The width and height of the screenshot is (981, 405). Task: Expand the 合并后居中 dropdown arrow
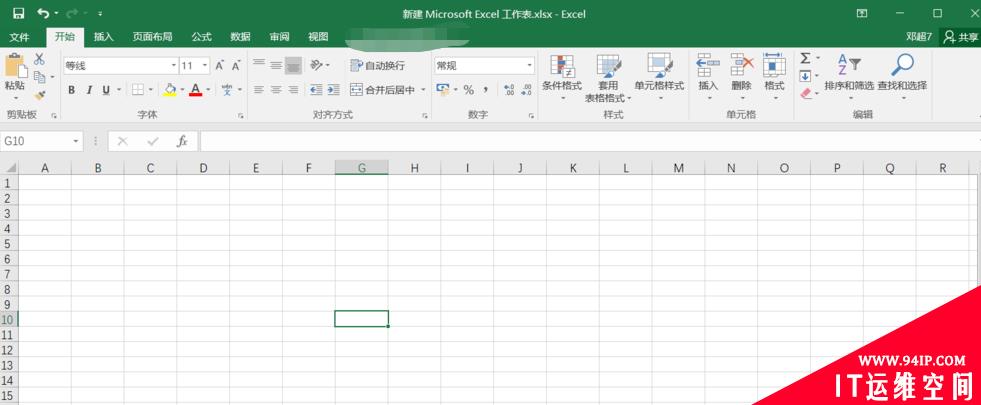(423, 90)
